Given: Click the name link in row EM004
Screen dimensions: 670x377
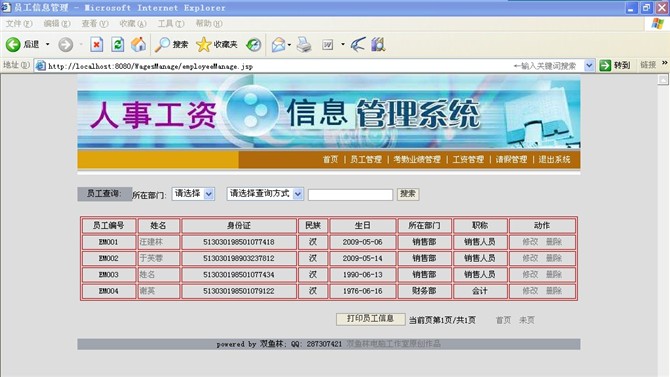Looking at the screenshot, I should [147, 291].
